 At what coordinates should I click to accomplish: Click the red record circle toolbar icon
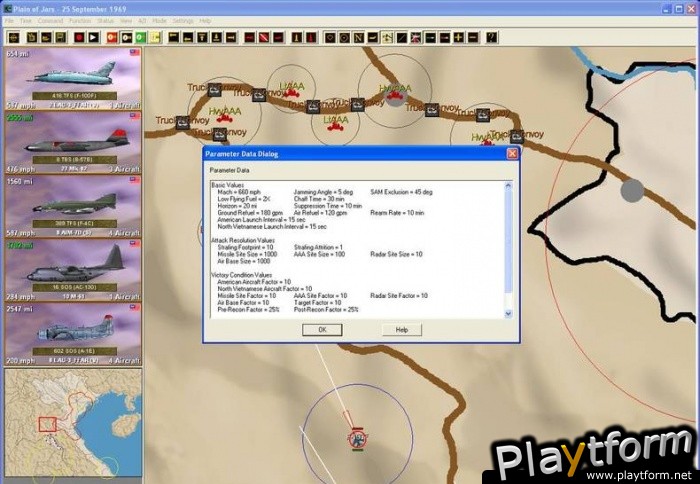tap(79, 38)
